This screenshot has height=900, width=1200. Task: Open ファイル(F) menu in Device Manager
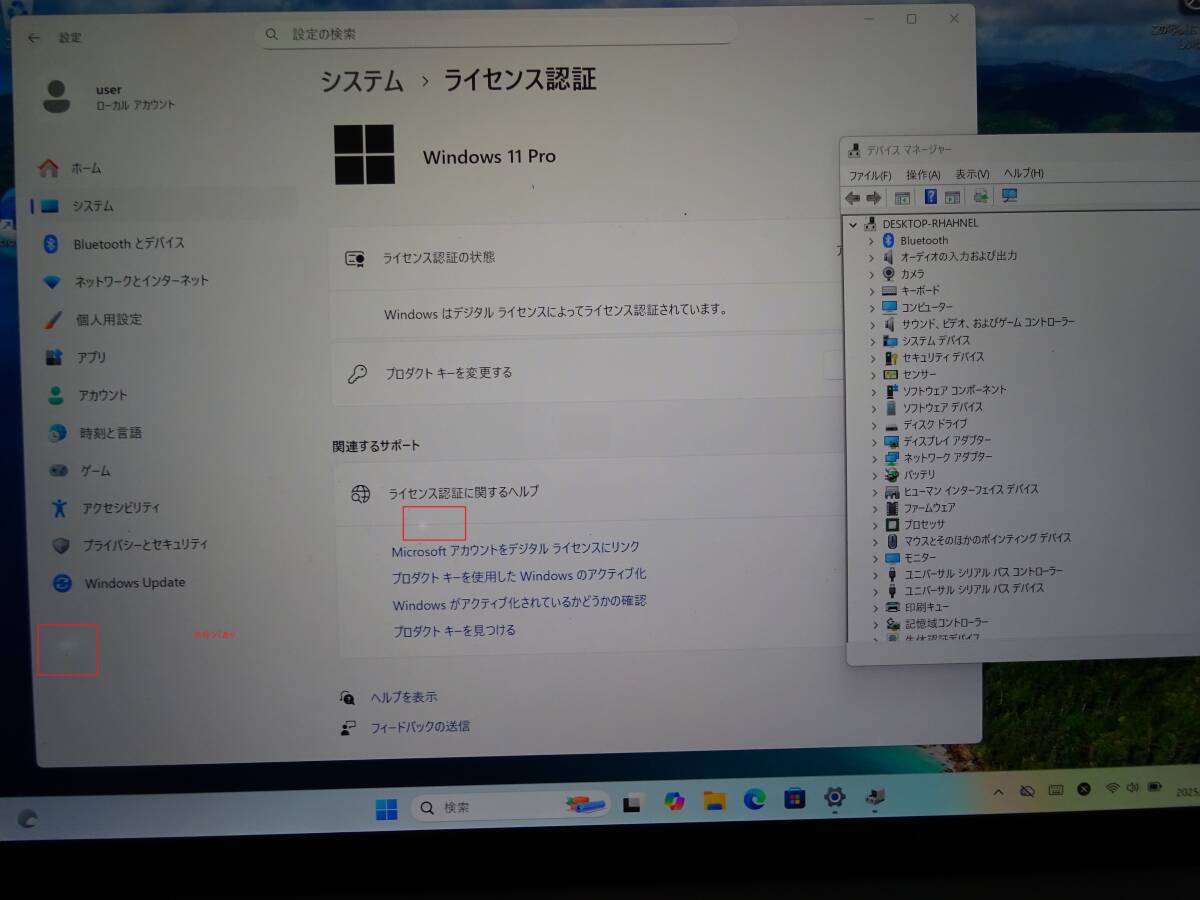pyautogui.click(x=870, y=175)
